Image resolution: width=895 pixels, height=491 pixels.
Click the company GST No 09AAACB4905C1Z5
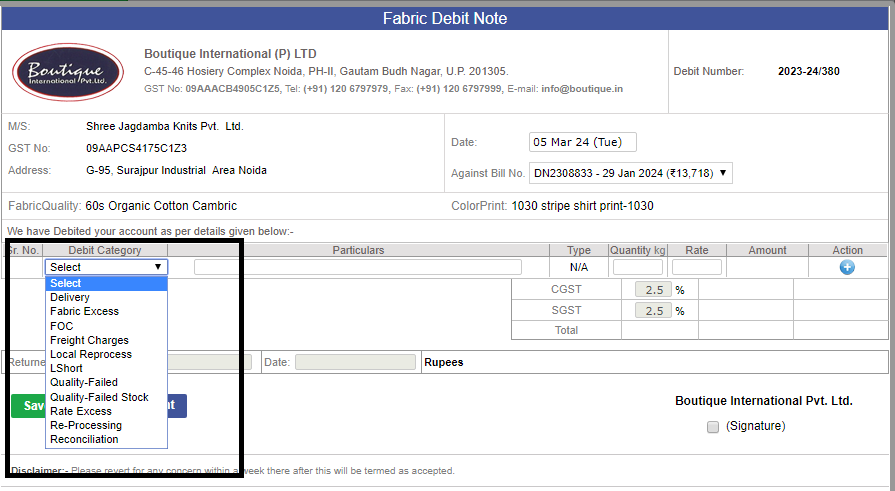click(232, 89)
